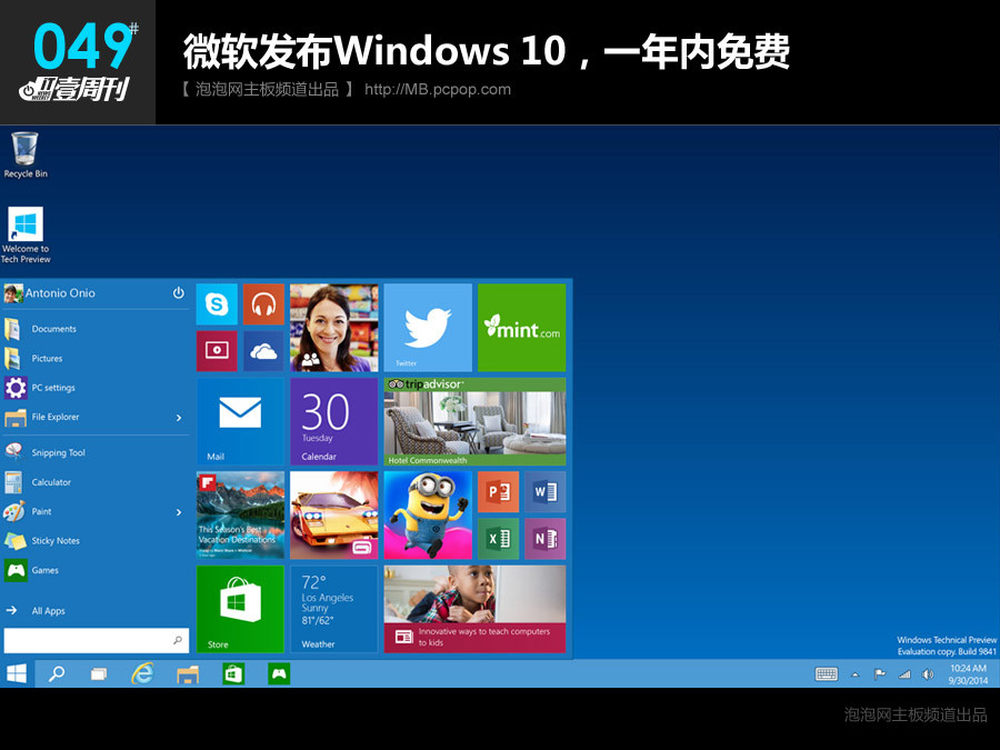Screen dimensions: 1000x750
Task: Open File Explorer from the taskbar
Action: coord(188,673)
